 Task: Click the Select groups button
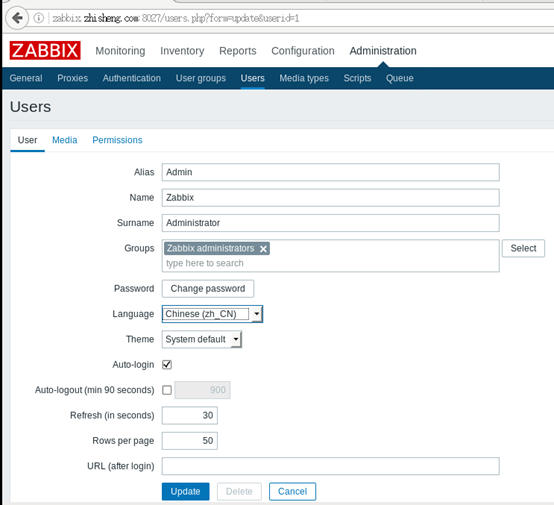523,248
